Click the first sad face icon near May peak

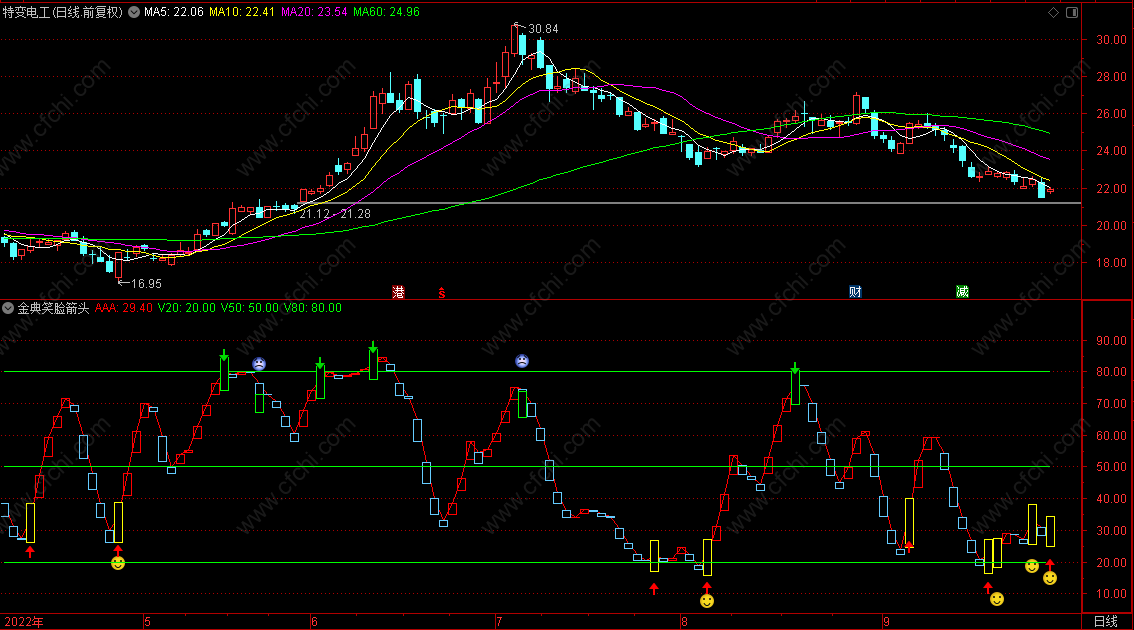(x=259, y=364)
